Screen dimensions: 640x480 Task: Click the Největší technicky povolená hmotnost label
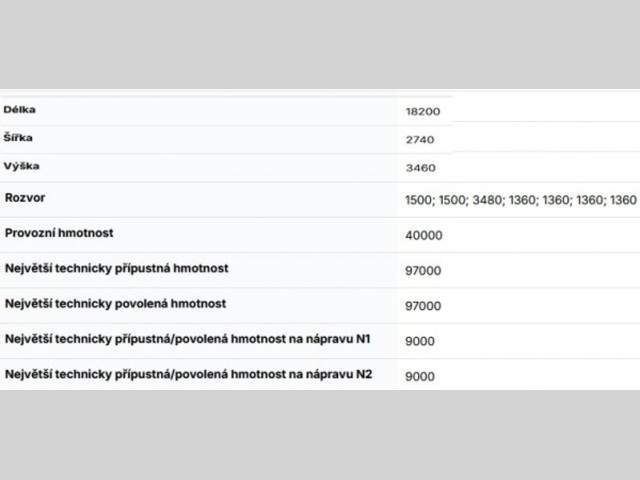click(x=115, y=303)
